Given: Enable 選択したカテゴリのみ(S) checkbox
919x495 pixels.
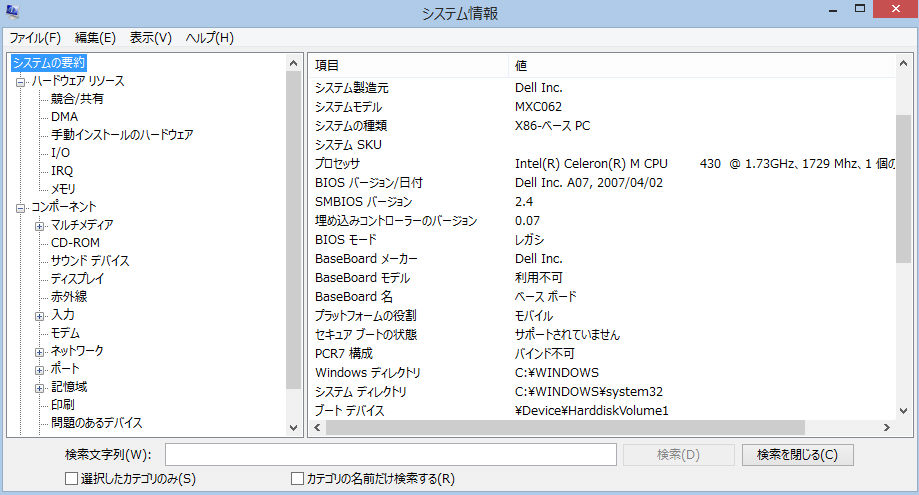Looking at the screenshot, I should pos(71,479).
